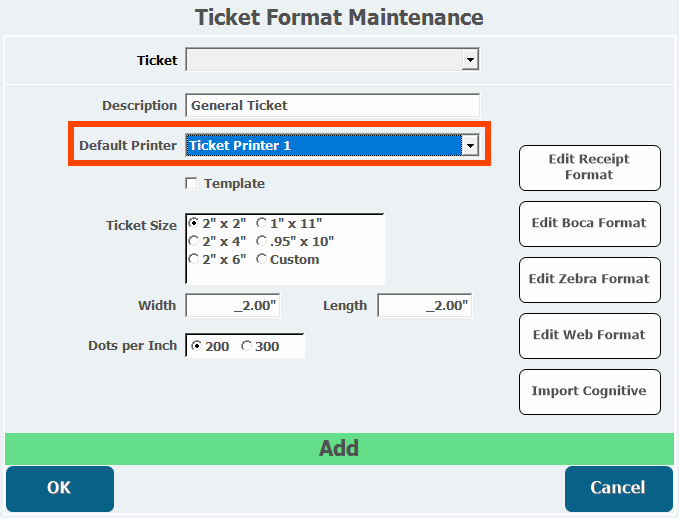
Task: Click the Description text field
Action: click(x=332, y=105)
